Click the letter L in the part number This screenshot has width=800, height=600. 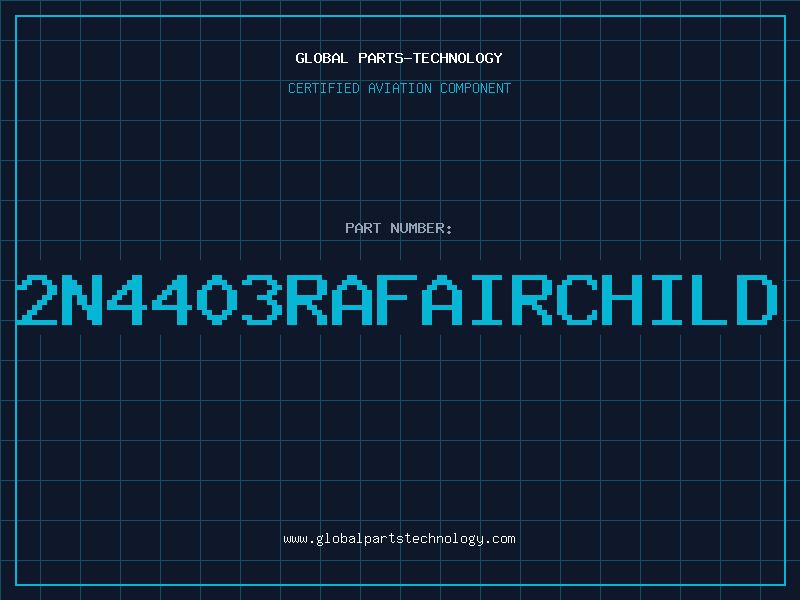coord(711,300)
